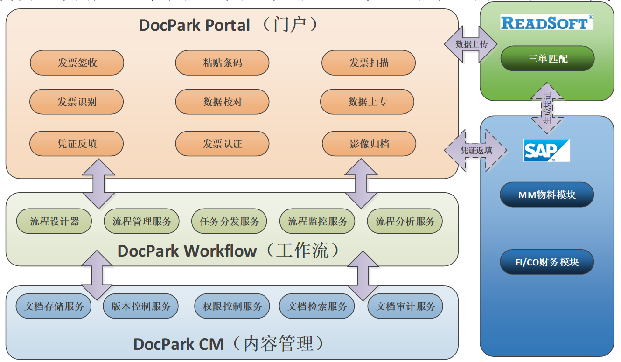Click the SAP logo

click(x=547, y=150)
